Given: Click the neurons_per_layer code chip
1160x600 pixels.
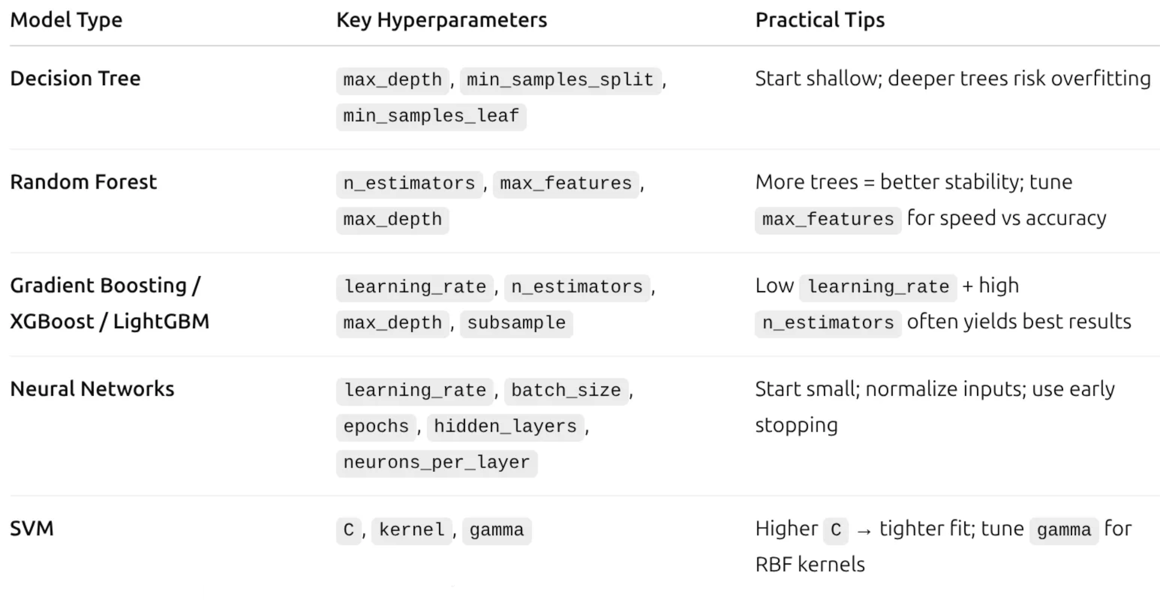Looking at the screenshot, I should click(x=436, y=462).
